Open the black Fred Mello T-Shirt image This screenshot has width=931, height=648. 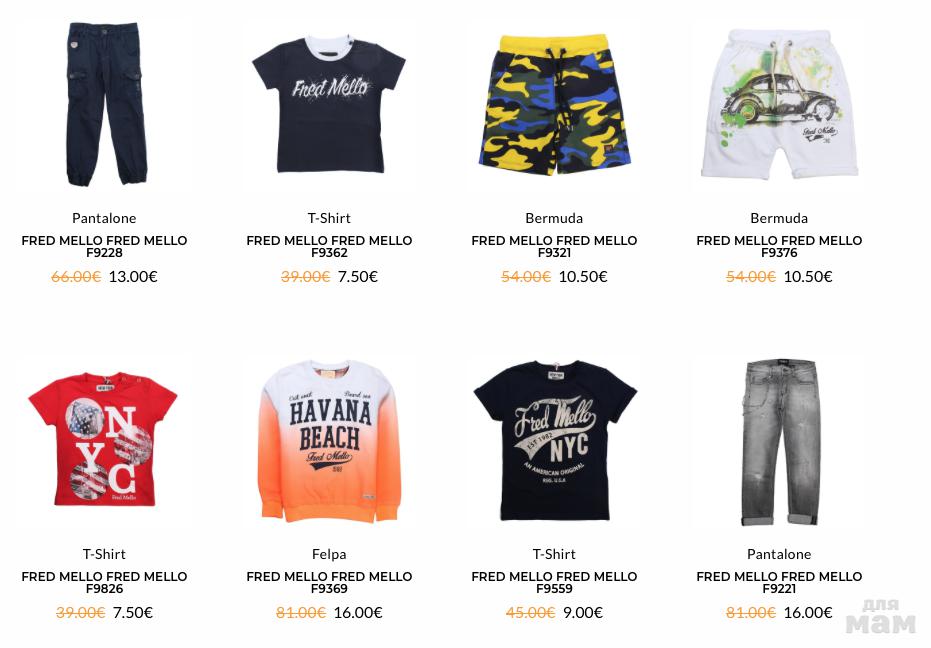[329, 105]
